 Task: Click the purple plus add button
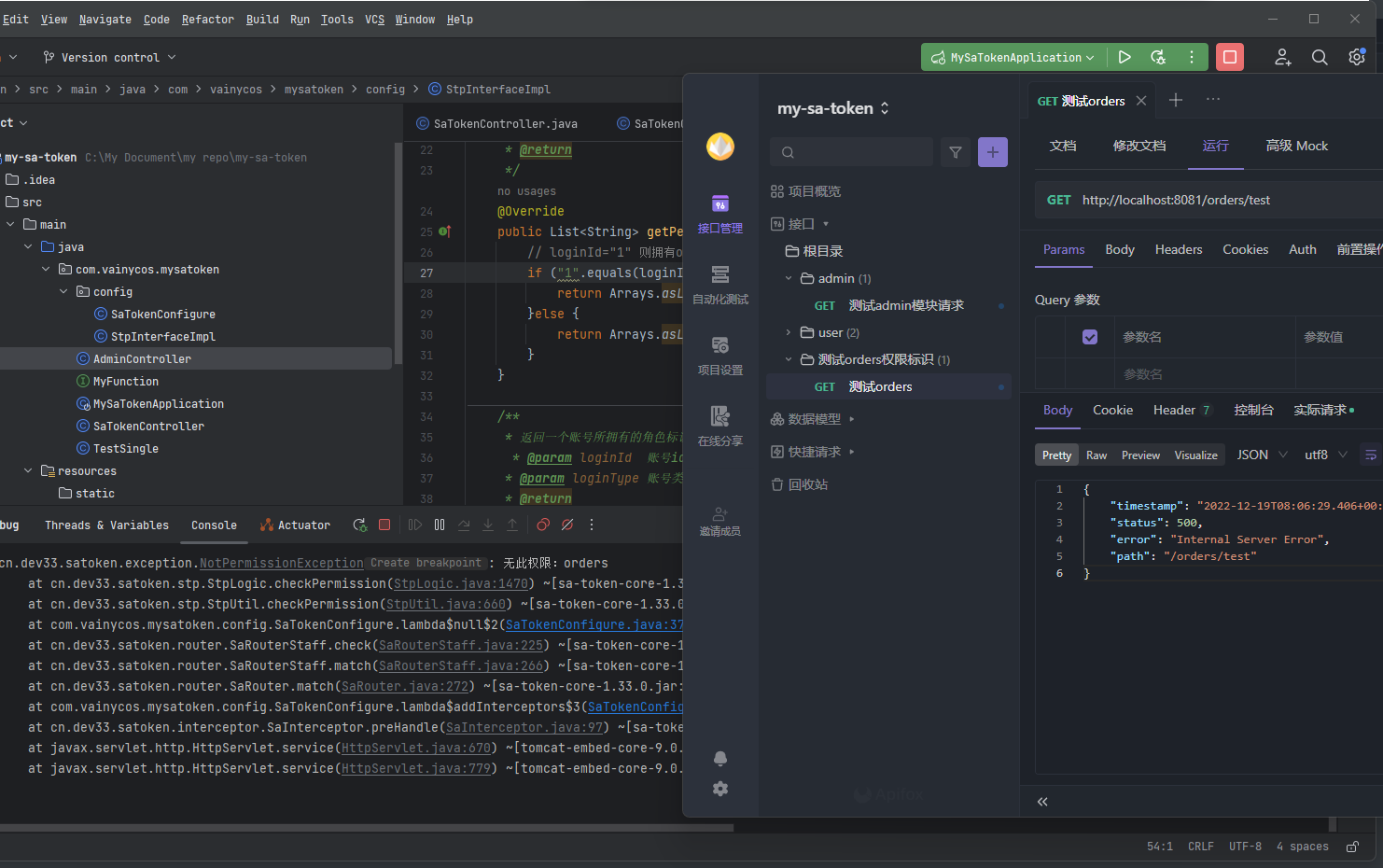(x=993, y=152)
